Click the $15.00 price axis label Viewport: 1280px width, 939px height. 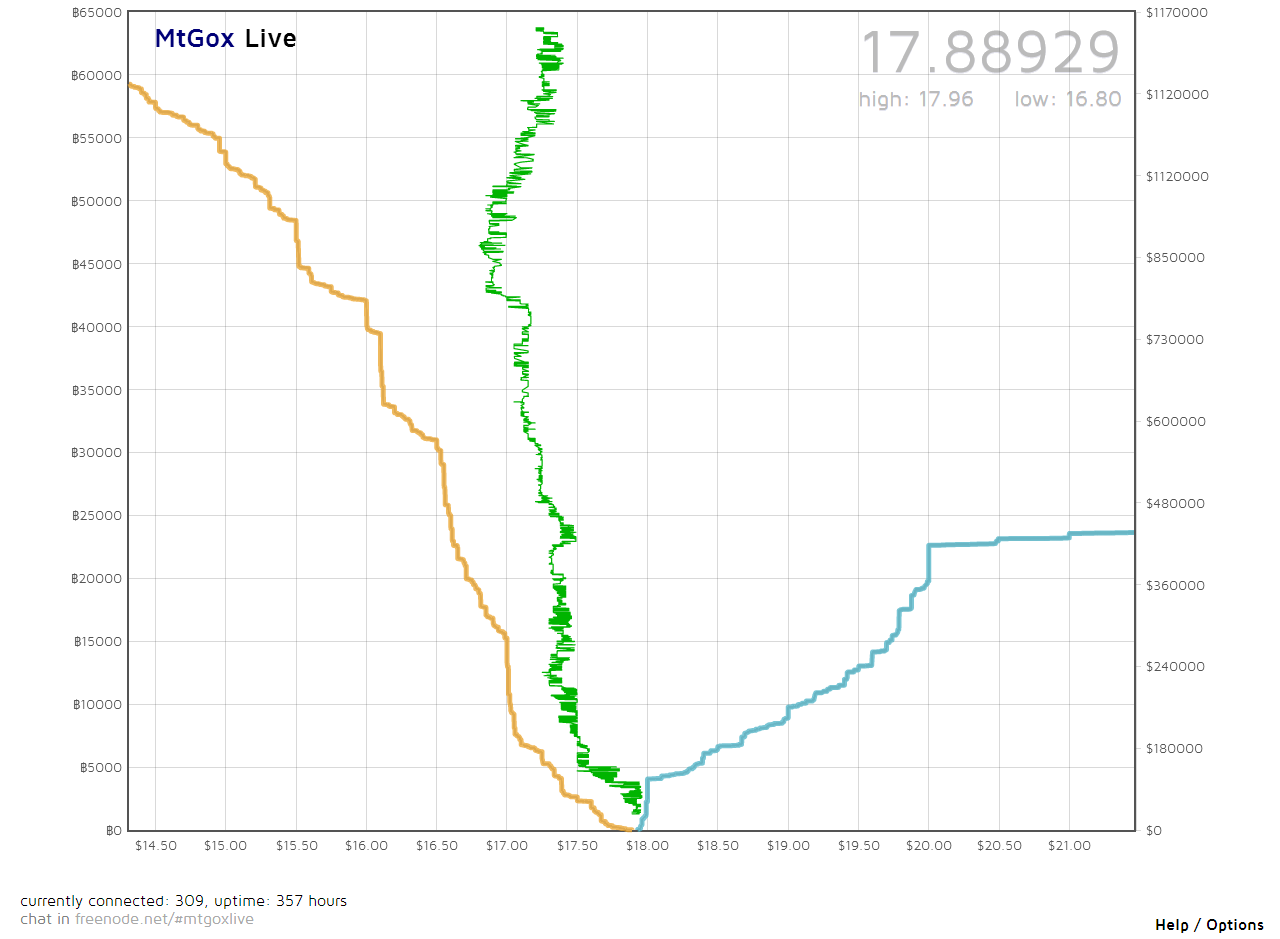pos(225,846)
